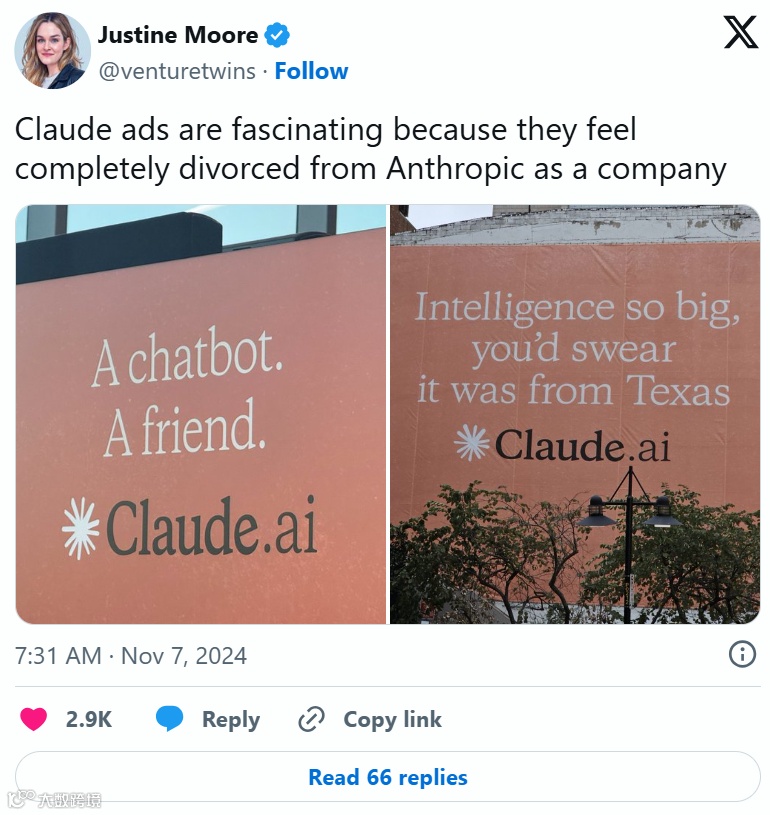Click the blue verified badge

tap(277, 35)
